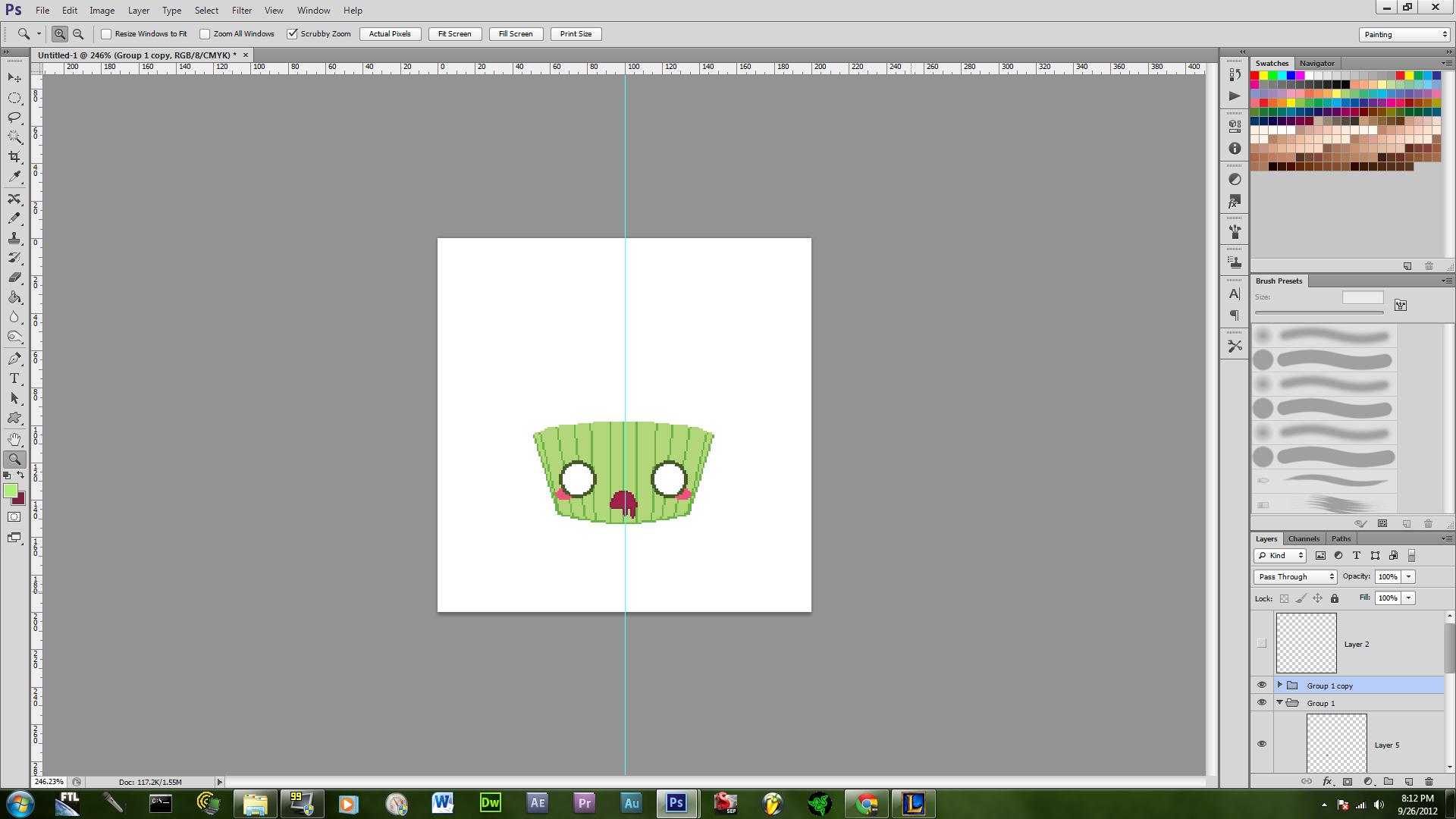
Task: Select the Paint Bucket tool
Action: tap(14, 297)
